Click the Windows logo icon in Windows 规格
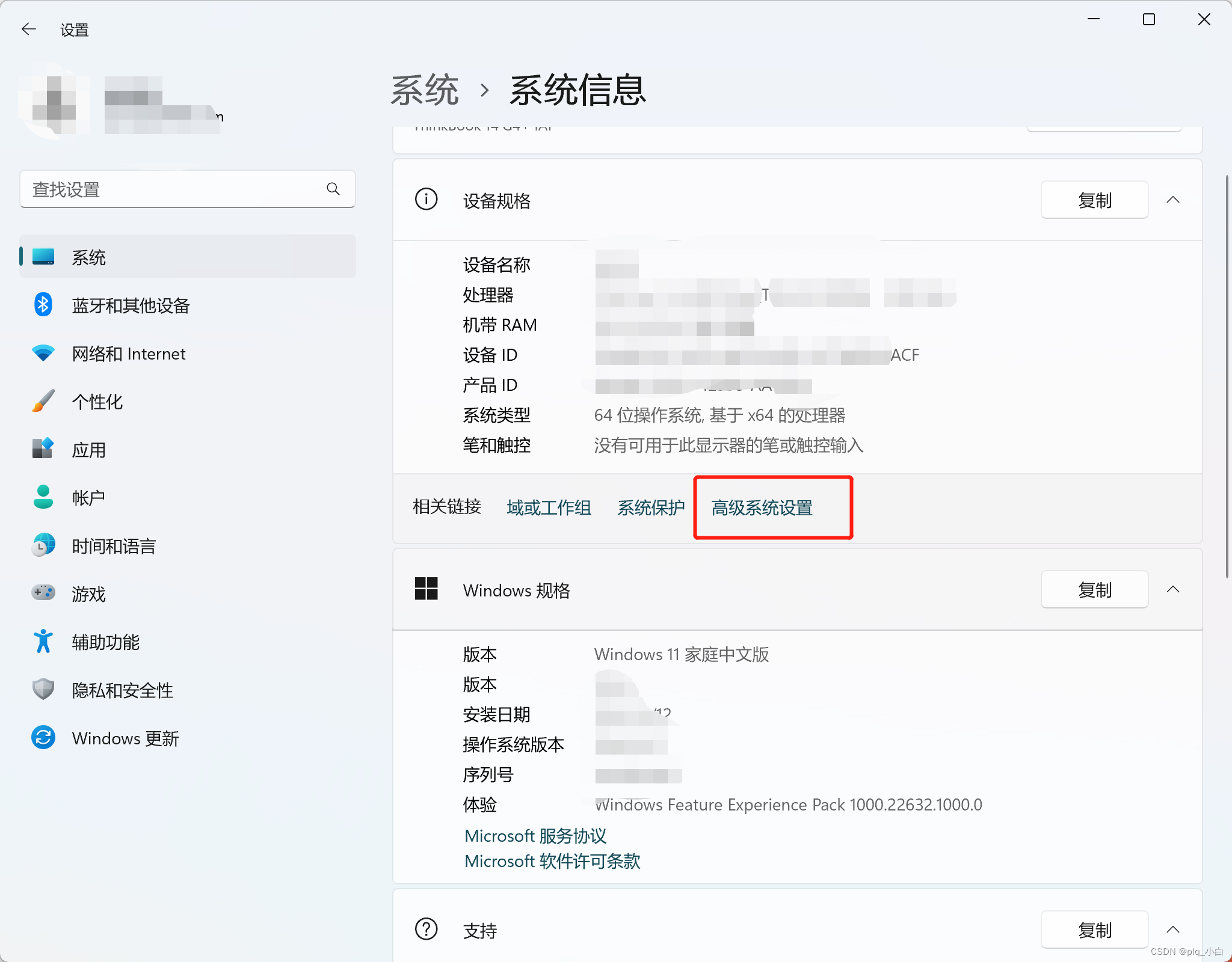The width and height of the screenshot is (1232, 962). click(x=427, y=589)
